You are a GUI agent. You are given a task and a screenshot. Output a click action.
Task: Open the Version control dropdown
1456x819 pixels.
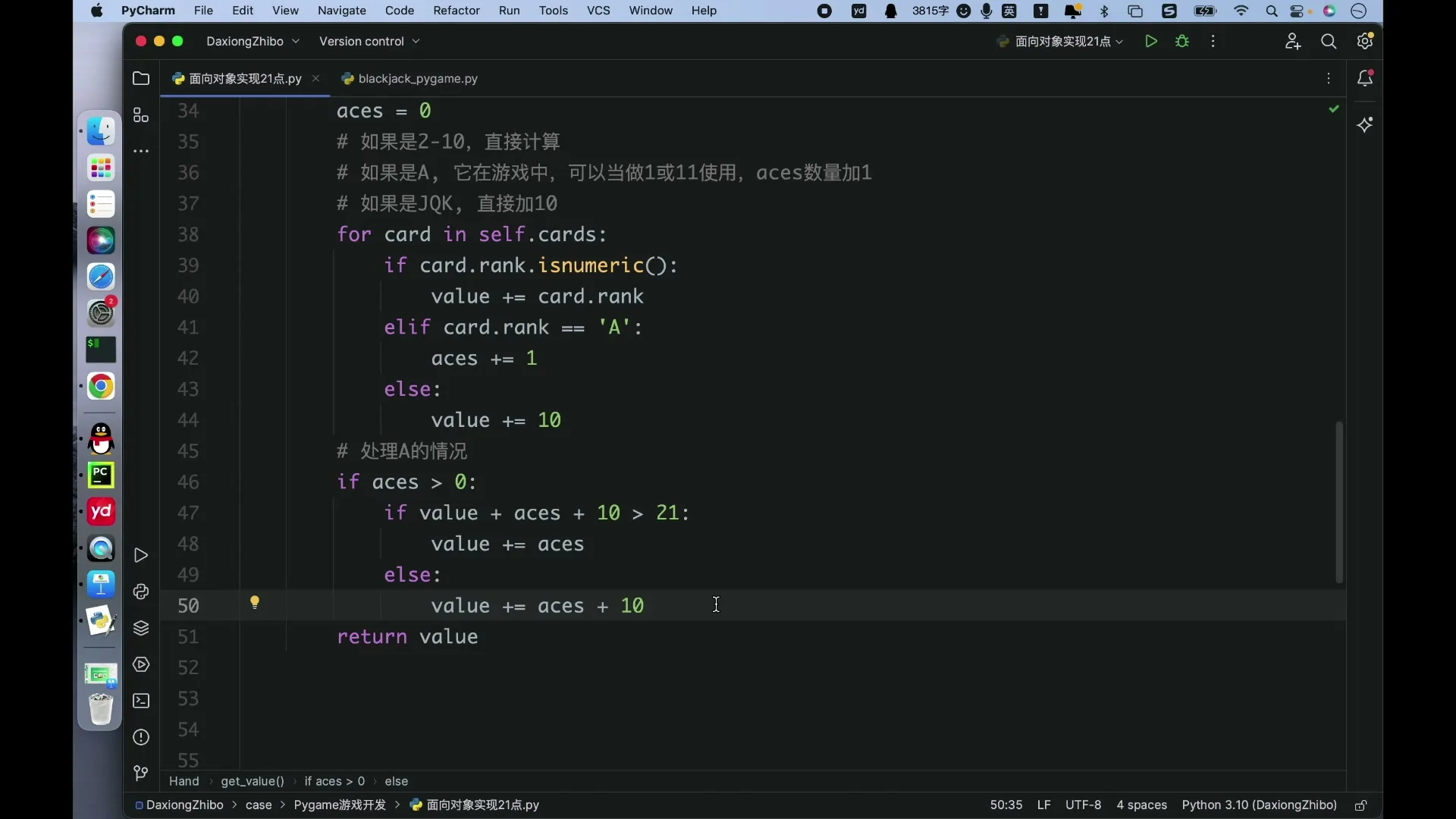click(369, 42)
